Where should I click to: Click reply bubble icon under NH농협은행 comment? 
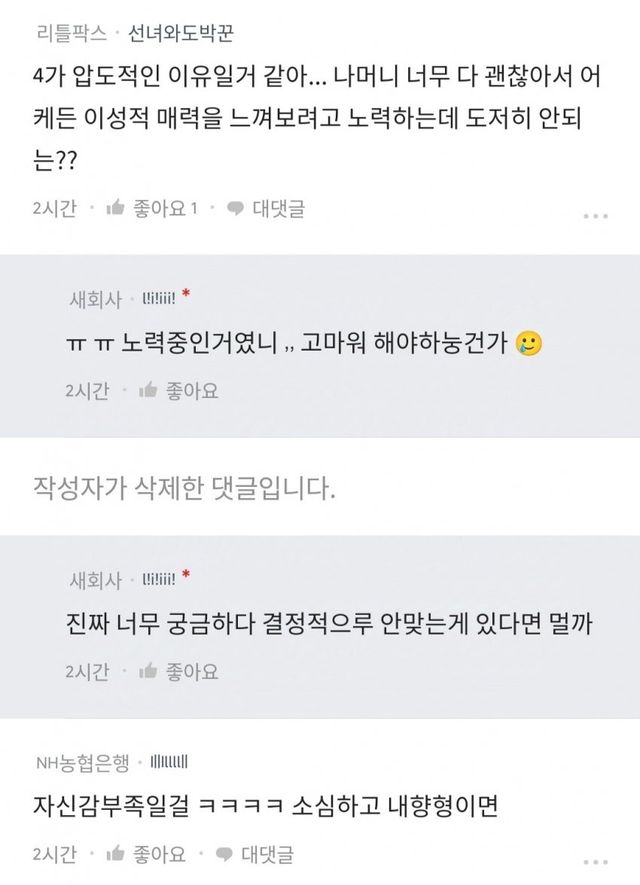tap(225, 854)
